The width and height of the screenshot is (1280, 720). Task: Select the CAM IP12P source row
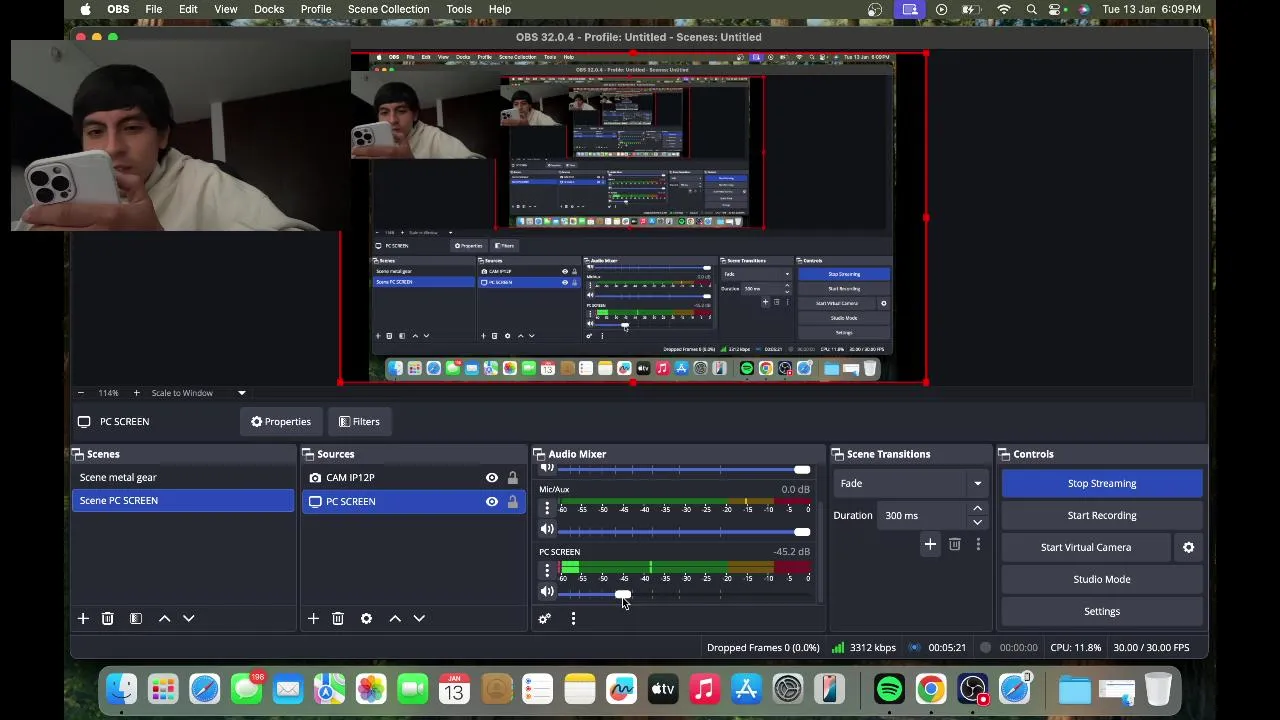[x=414, y=478]
